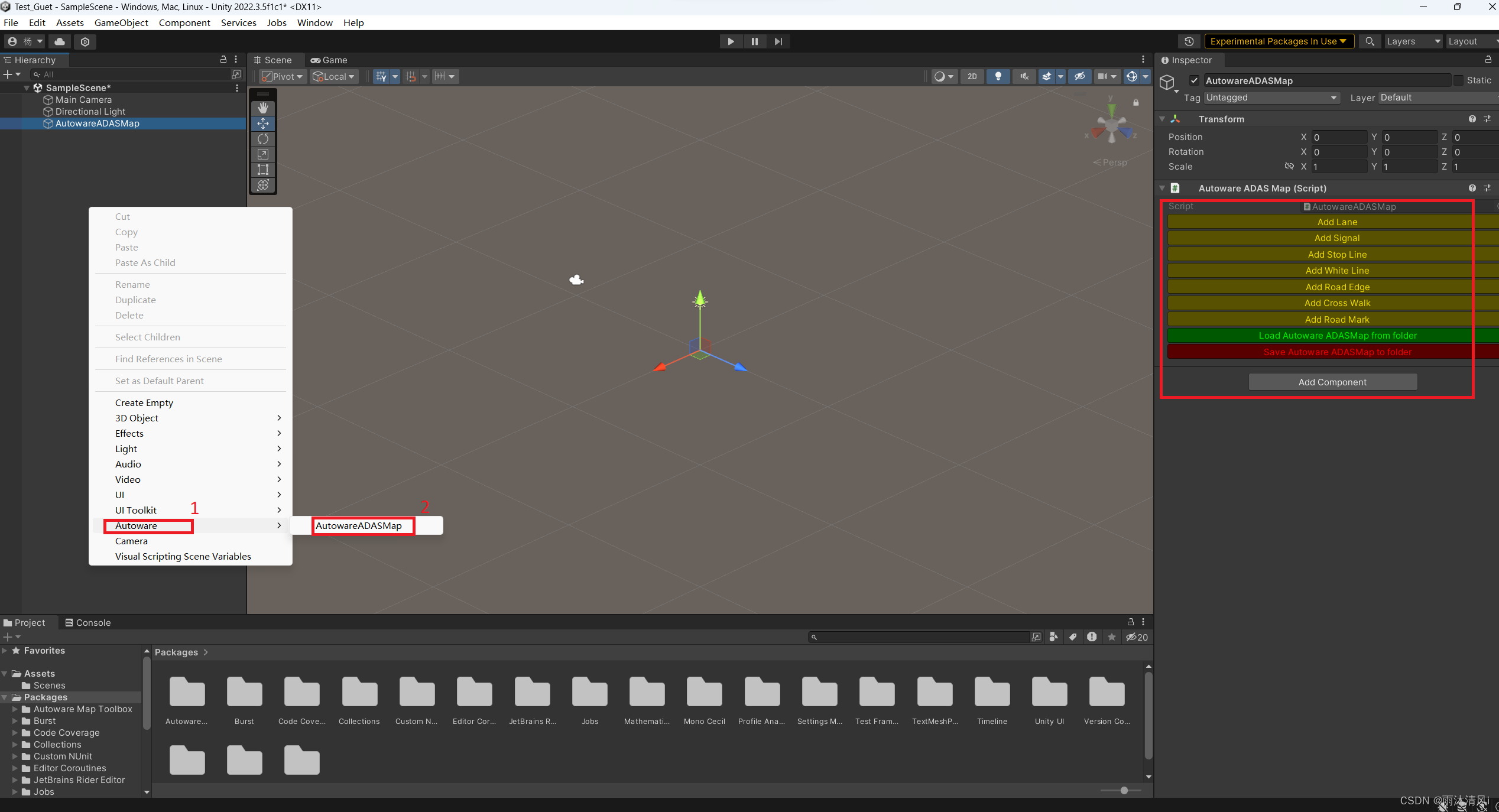Open the Tag dropdown
This screenshot has height=812, width=1499.
pos(1271,98)
